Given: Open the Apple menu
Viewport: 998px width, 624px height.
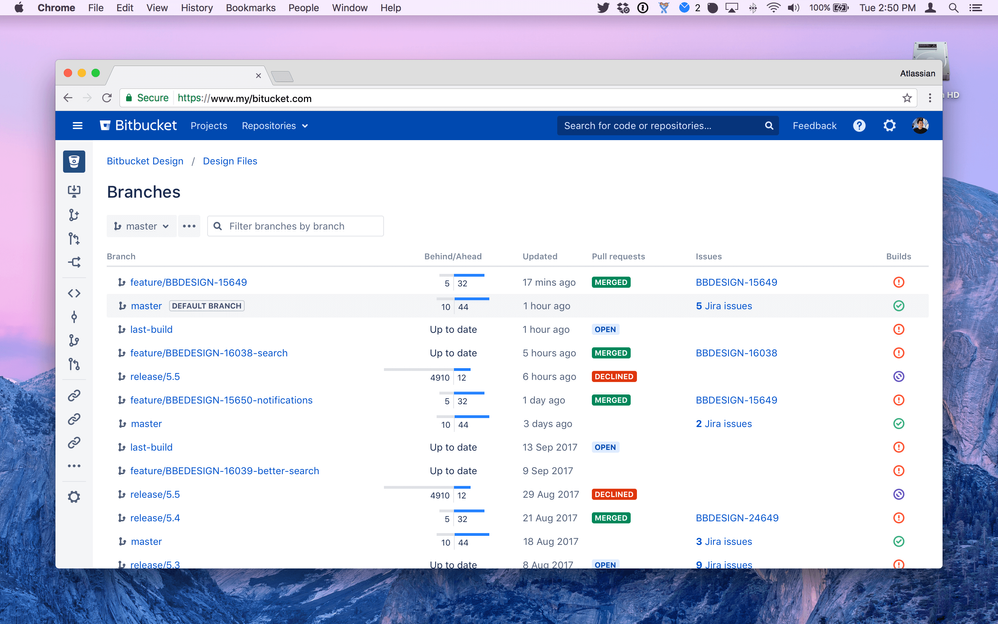Looking at the screenshot, I should pyautogui.click(x=19, y=8).
